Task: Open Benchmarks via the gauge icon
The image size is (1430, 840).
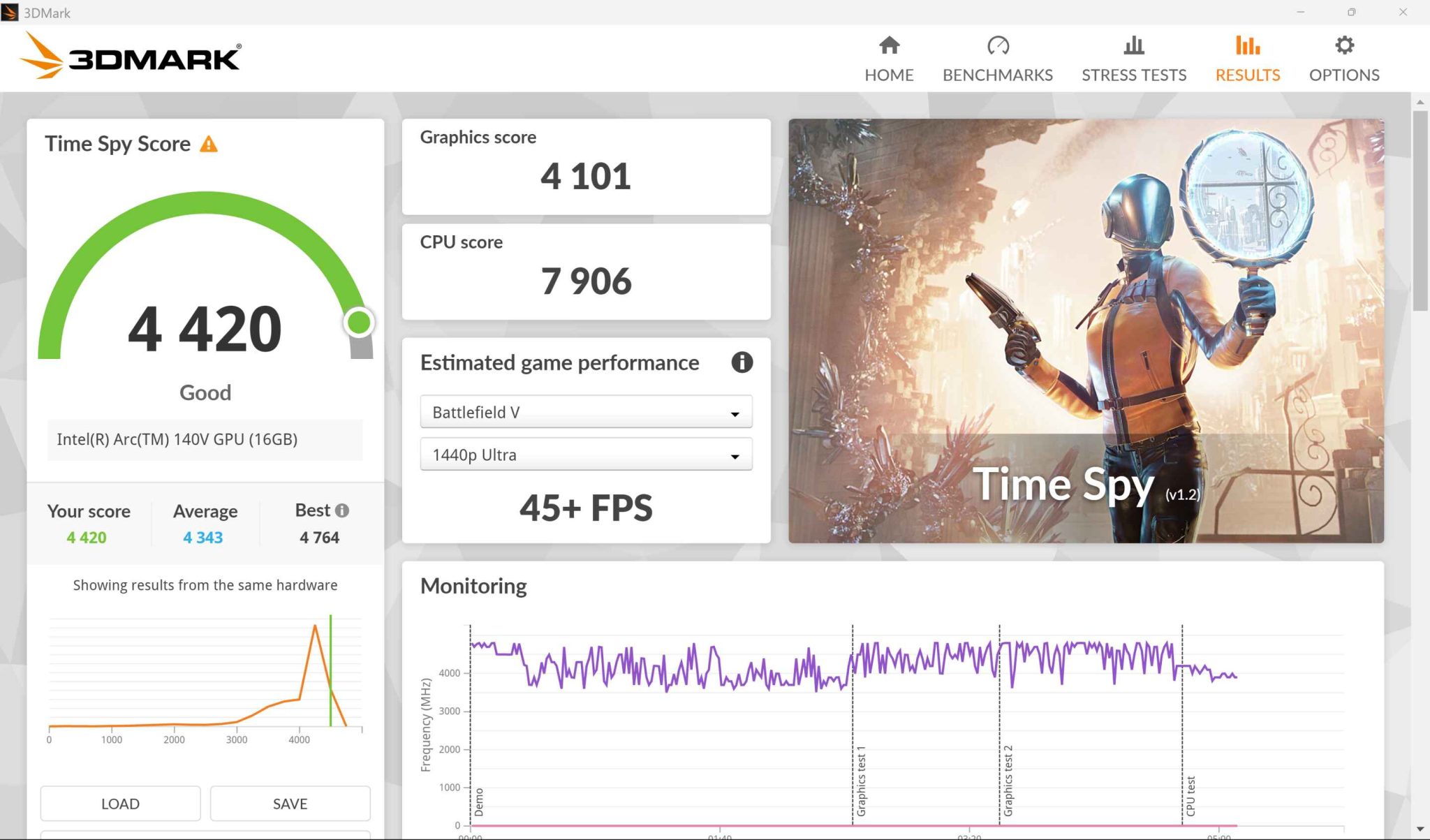Action: [998, 46]
